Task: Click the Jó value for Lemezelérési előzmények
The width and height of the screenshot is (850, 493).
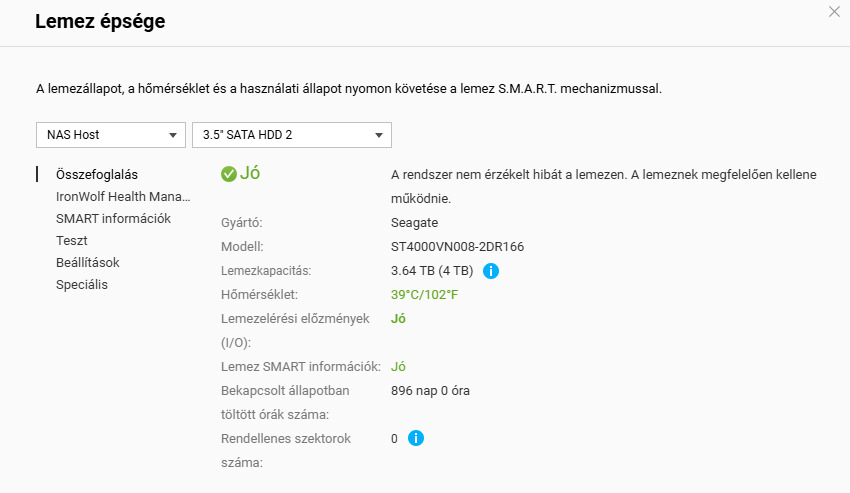Action: [x=398, y=319]
